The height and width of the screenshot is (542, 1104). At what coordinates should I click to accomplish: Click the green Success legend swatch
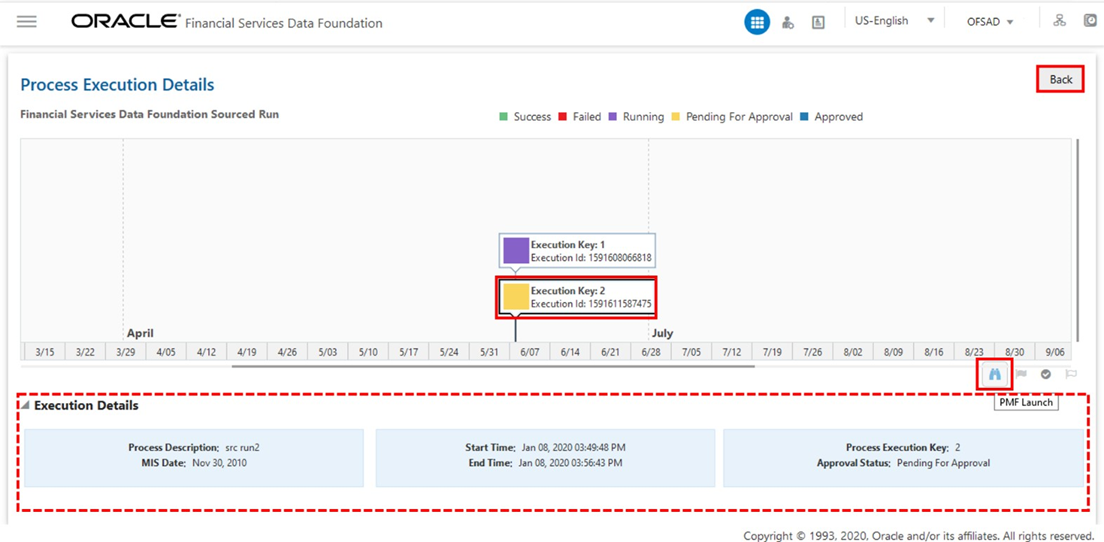coord(504,117)
